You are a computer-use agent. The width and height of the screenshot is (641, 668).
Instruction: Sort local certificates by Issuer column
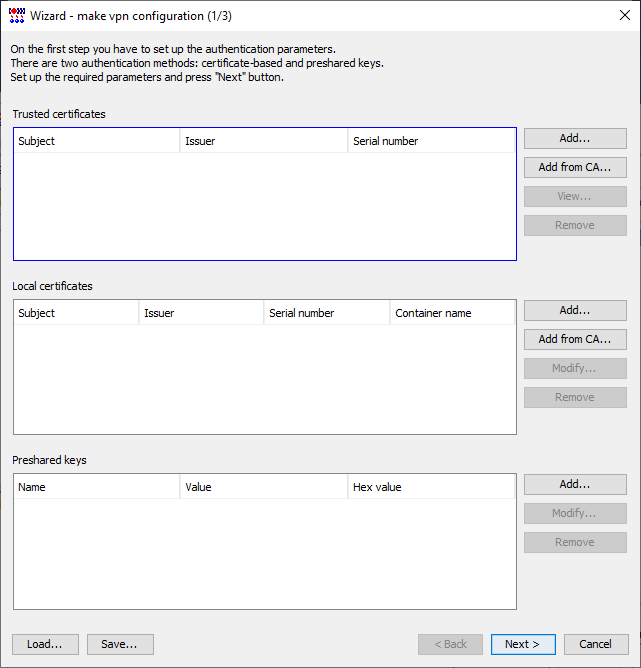(201, 313)
